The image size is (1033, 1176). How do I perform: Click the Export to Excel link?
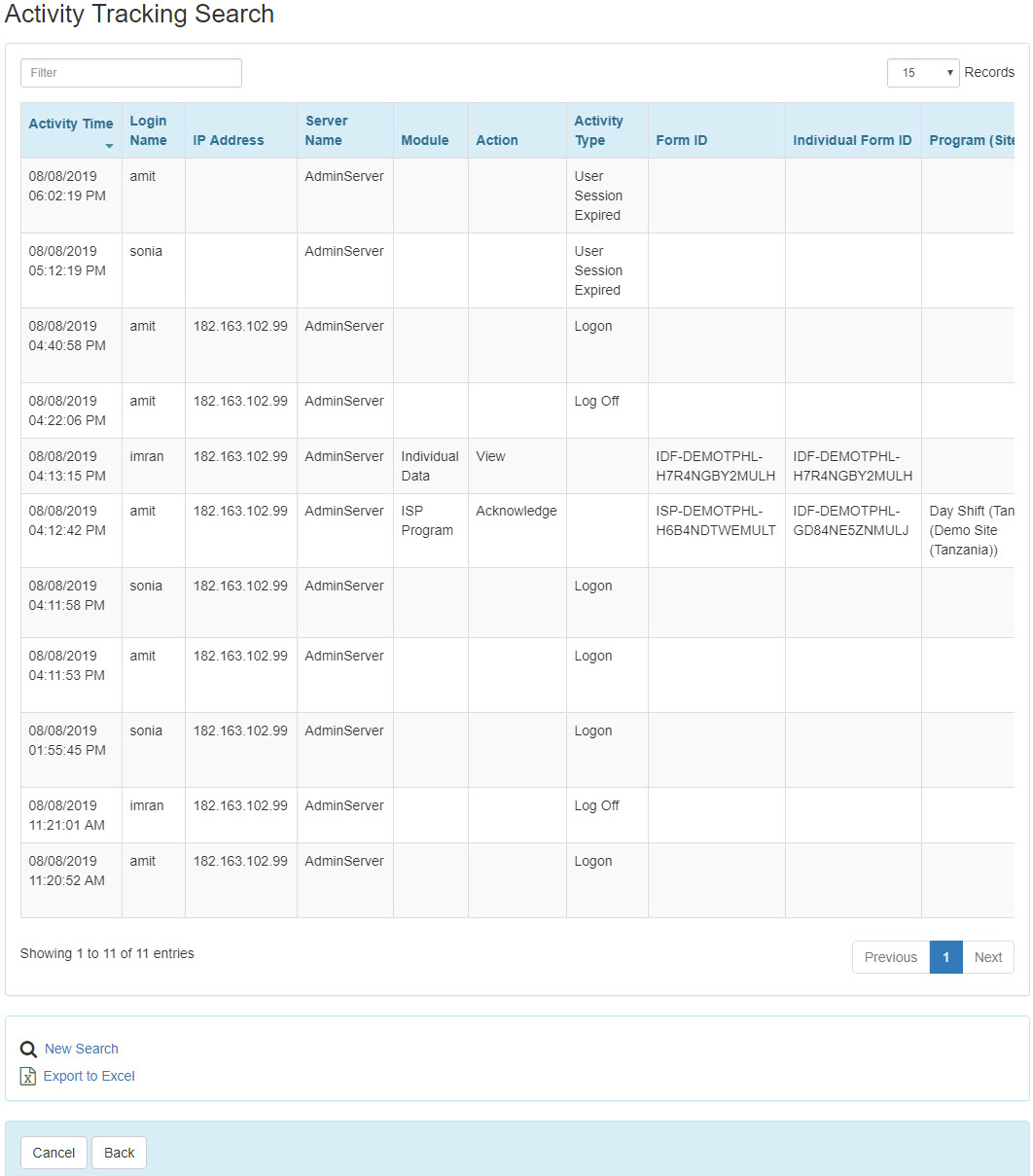[x=89, y=1076]
